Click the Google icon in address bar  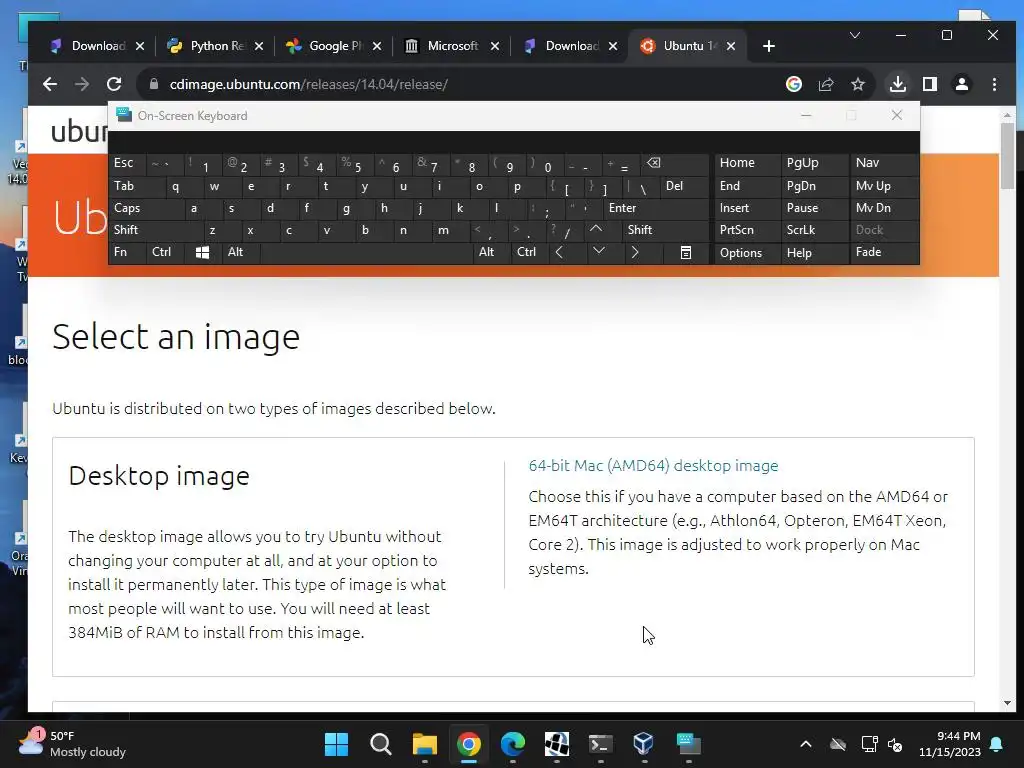pyautogui.click(x=793, y=84)
